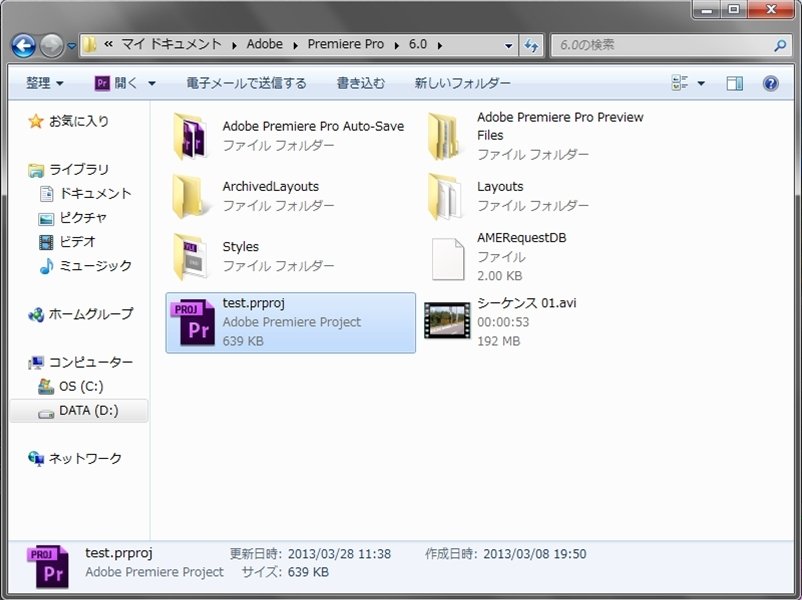Viewport: 802px width, 600px height.
Task: Click the Styles folder name
Action: [241, 247]
